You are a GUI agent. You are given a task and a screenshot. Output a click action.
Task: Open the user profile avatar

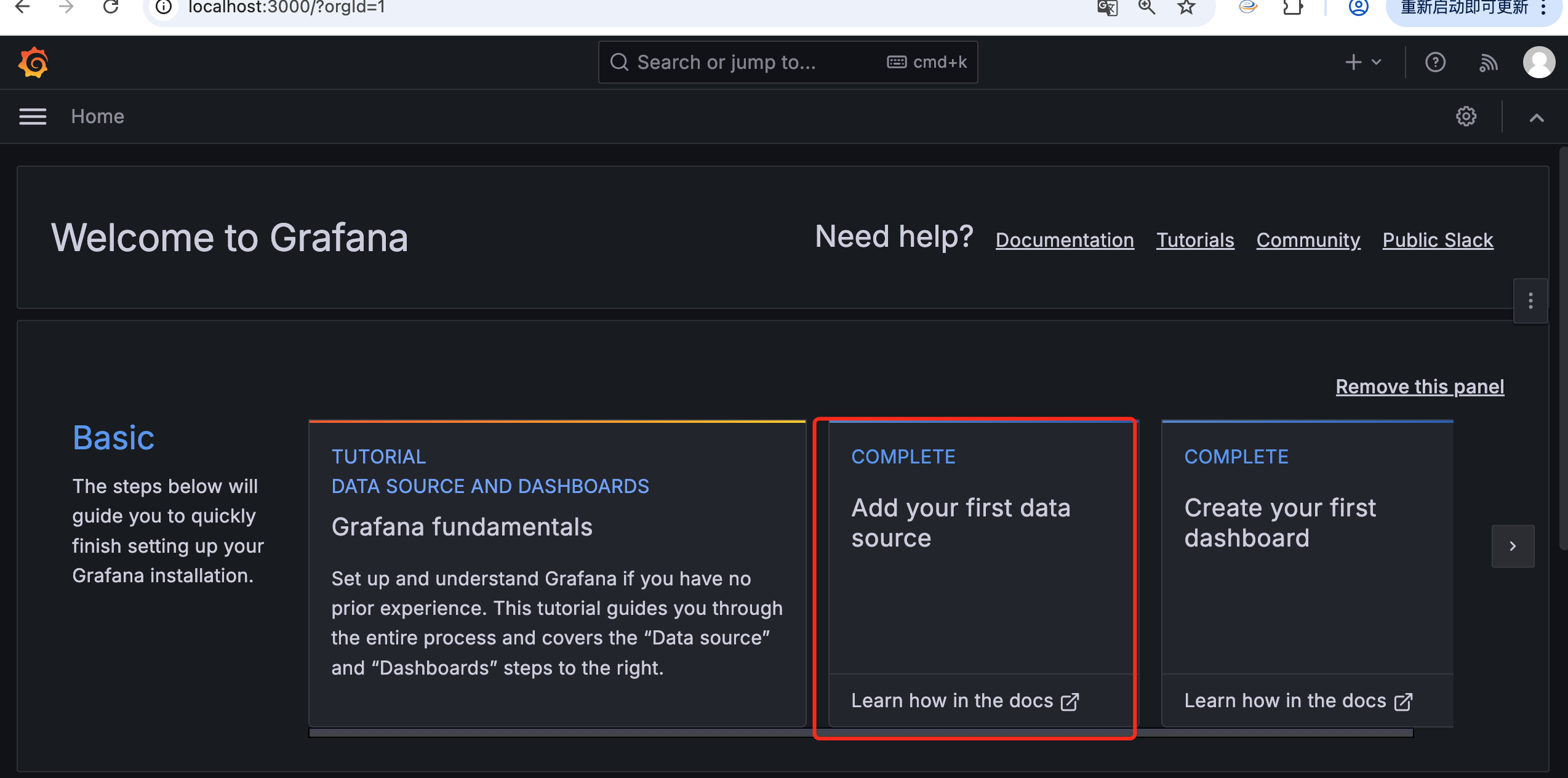(1539, 62)
